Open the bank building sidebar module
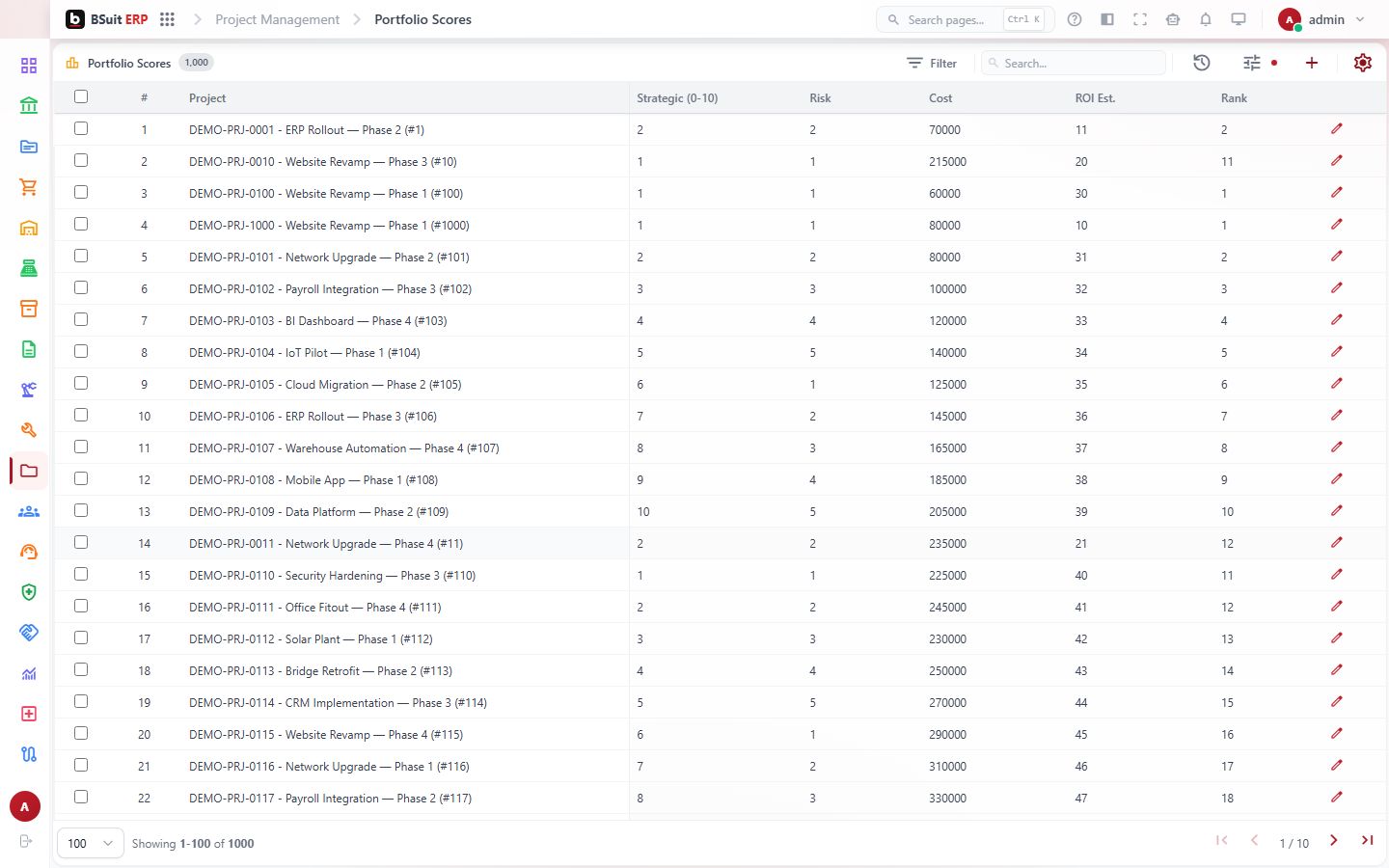Viewport: 1389px width, 868px height. 29,106
